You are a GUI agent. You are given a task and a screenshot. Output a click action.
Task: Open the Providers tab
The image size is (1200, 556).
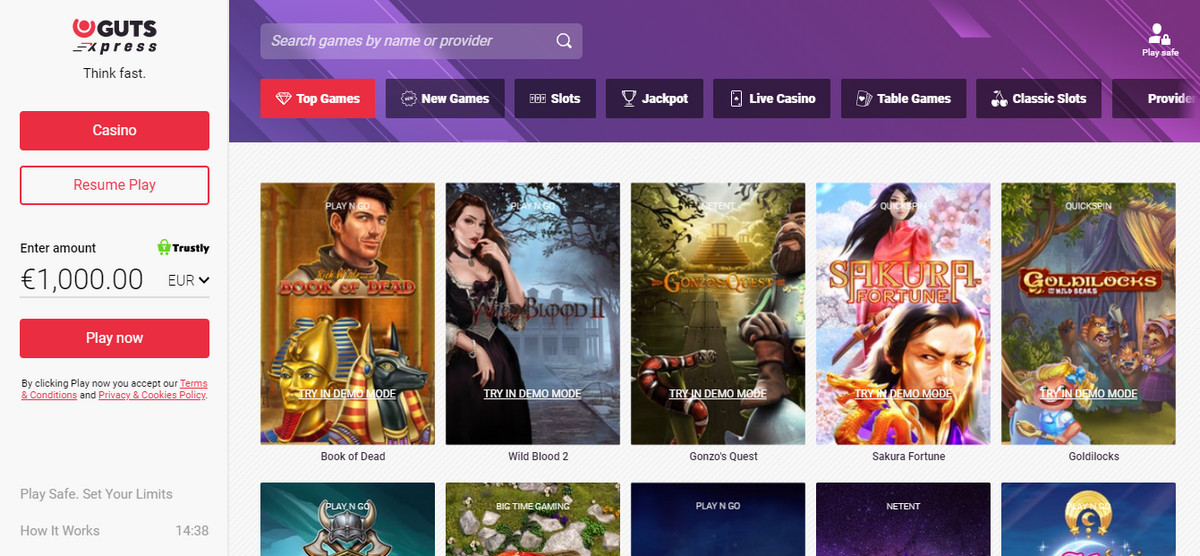1156,99
